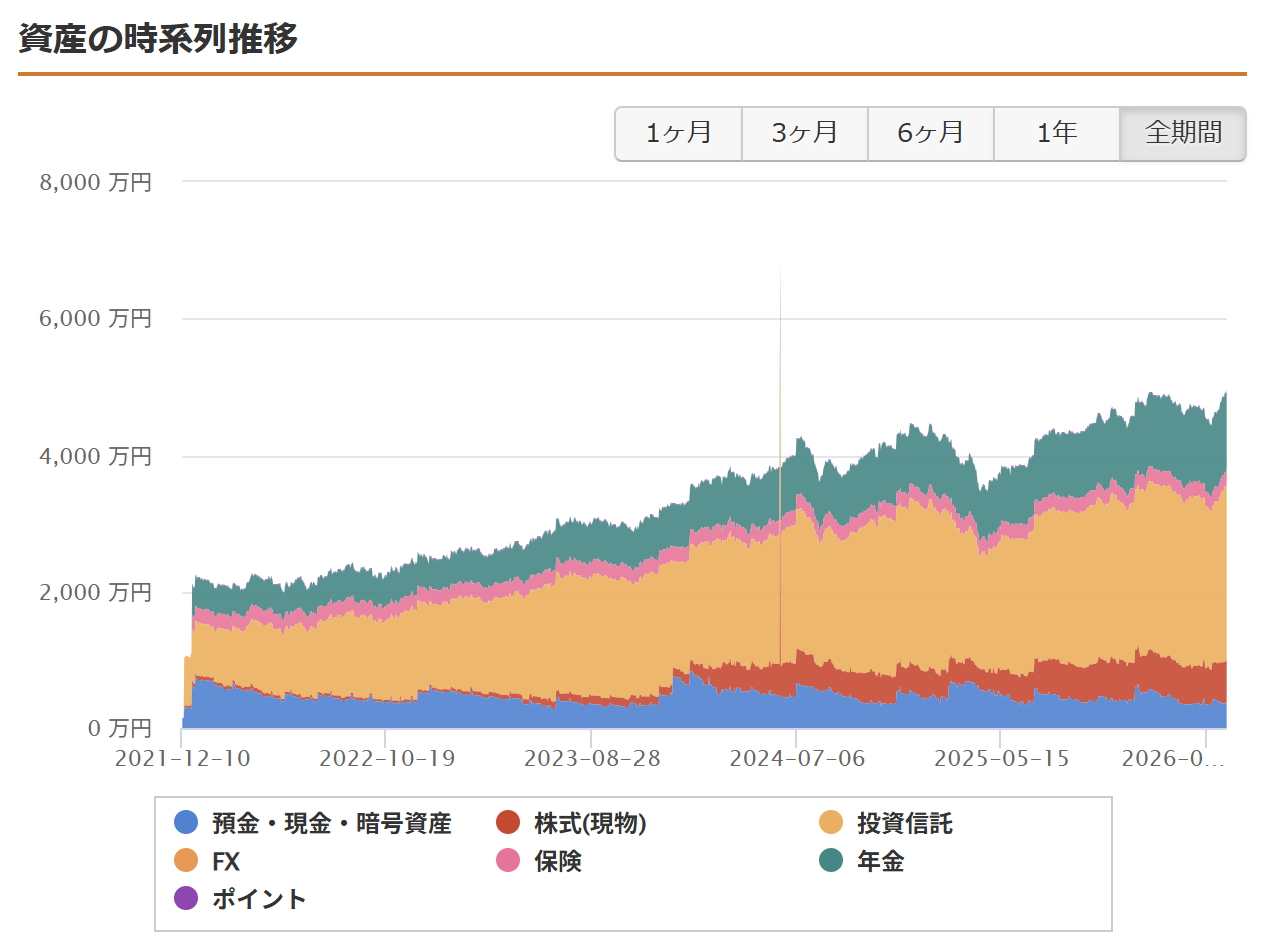Toggle the 預金・現金・暗号資産 series label
This screenshot has height=944, width=1272.
coord(331,824)
